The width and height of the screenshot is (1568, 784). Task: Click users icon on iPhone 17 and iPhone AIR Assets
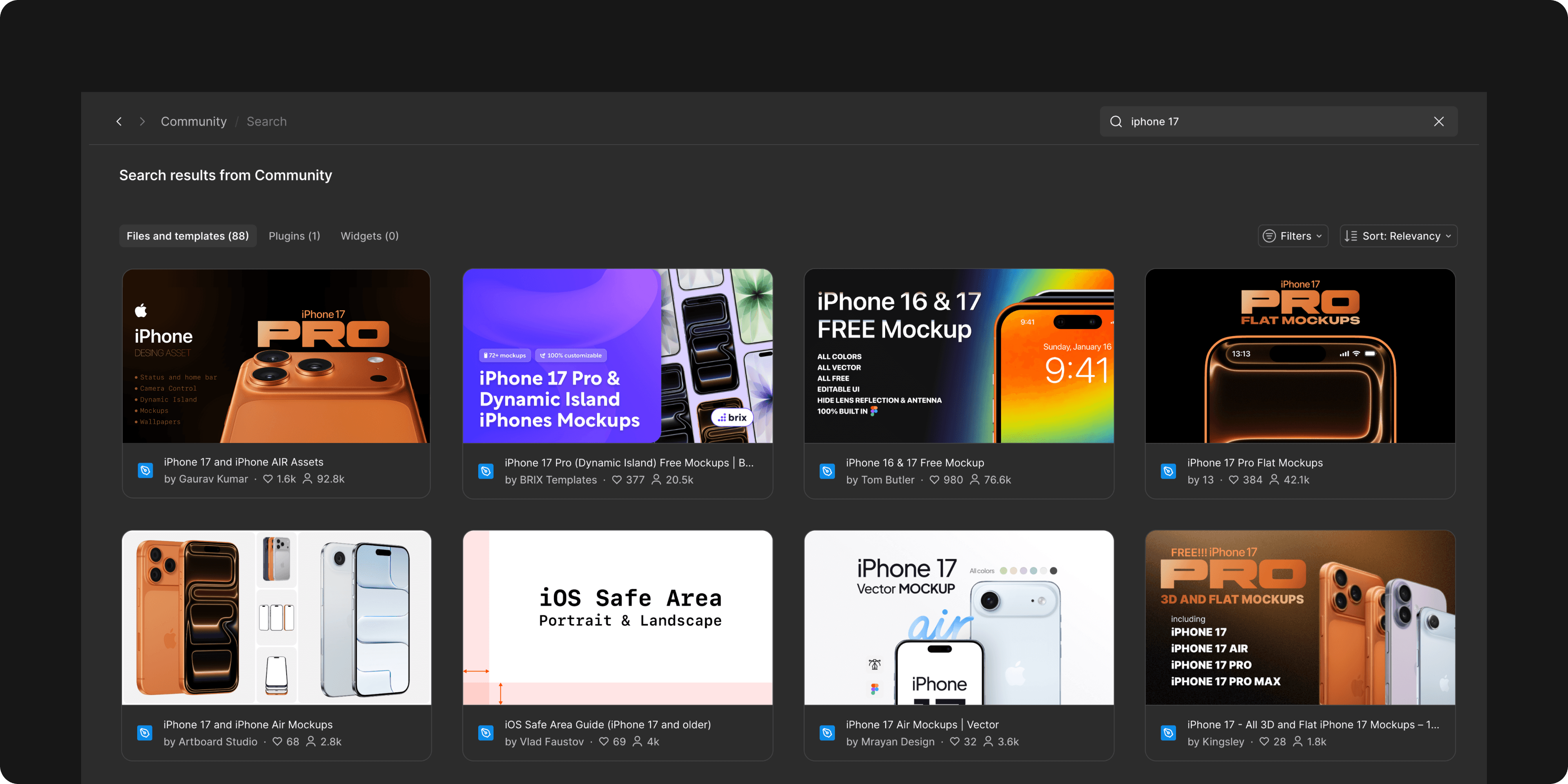point(307,479)
